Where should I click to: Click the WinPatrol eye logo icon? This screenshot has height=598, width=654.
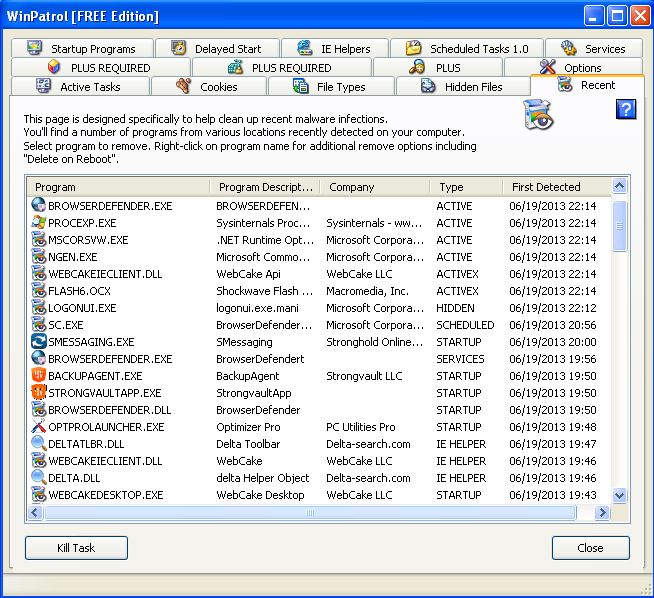[x=538, y=114]
